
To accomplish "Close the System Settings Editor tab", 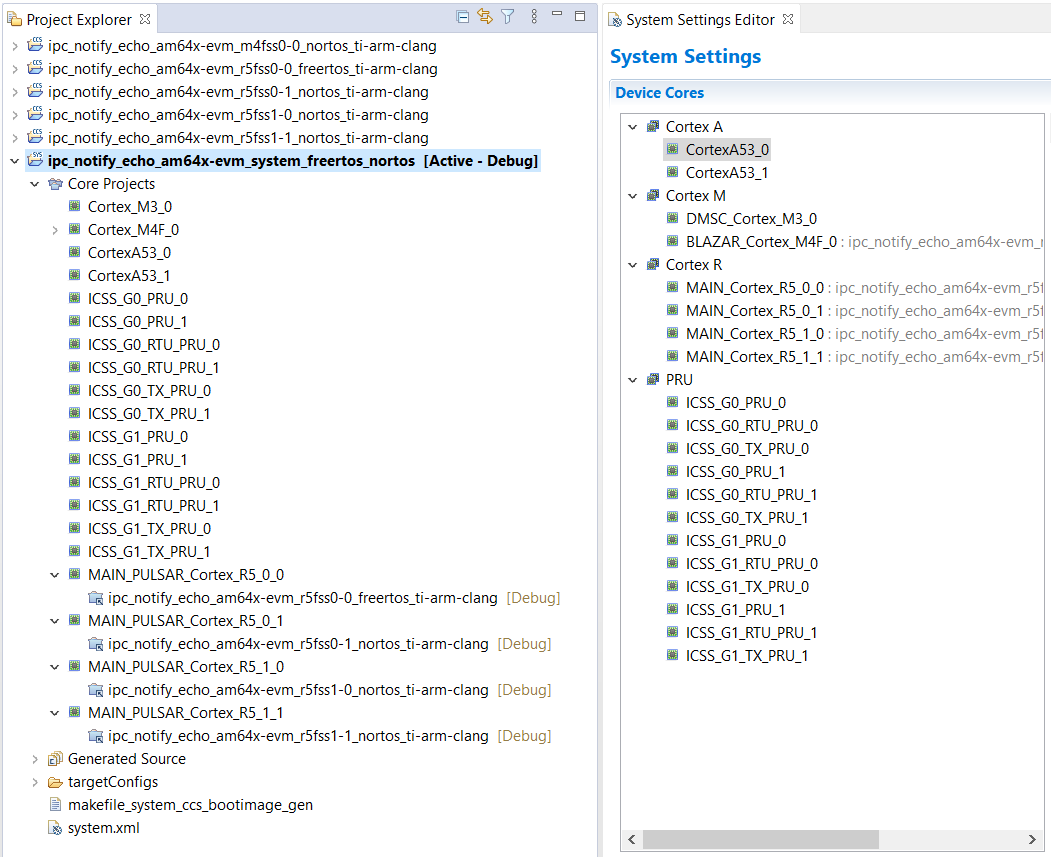I will [788, 19].
